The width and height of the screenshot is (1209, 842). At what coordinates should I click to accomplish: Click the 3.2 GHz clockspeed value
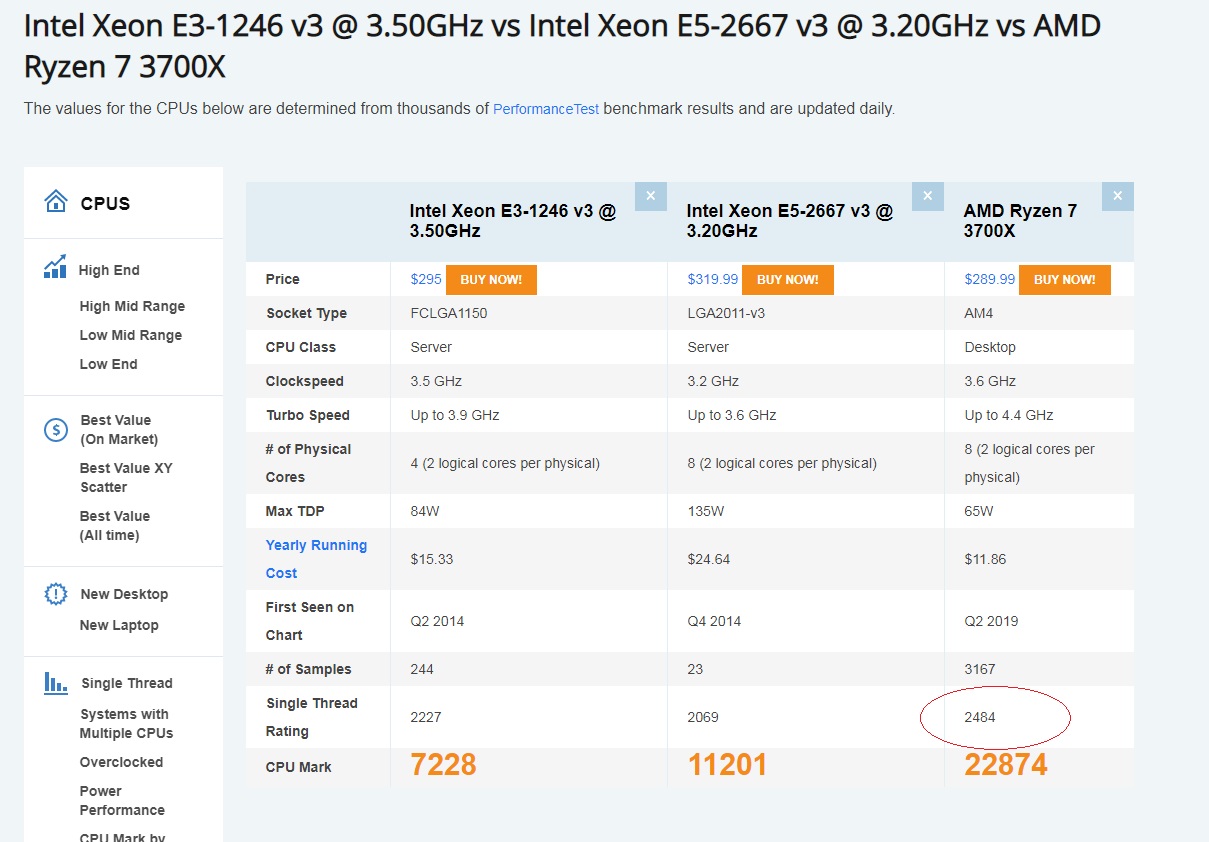713,381
